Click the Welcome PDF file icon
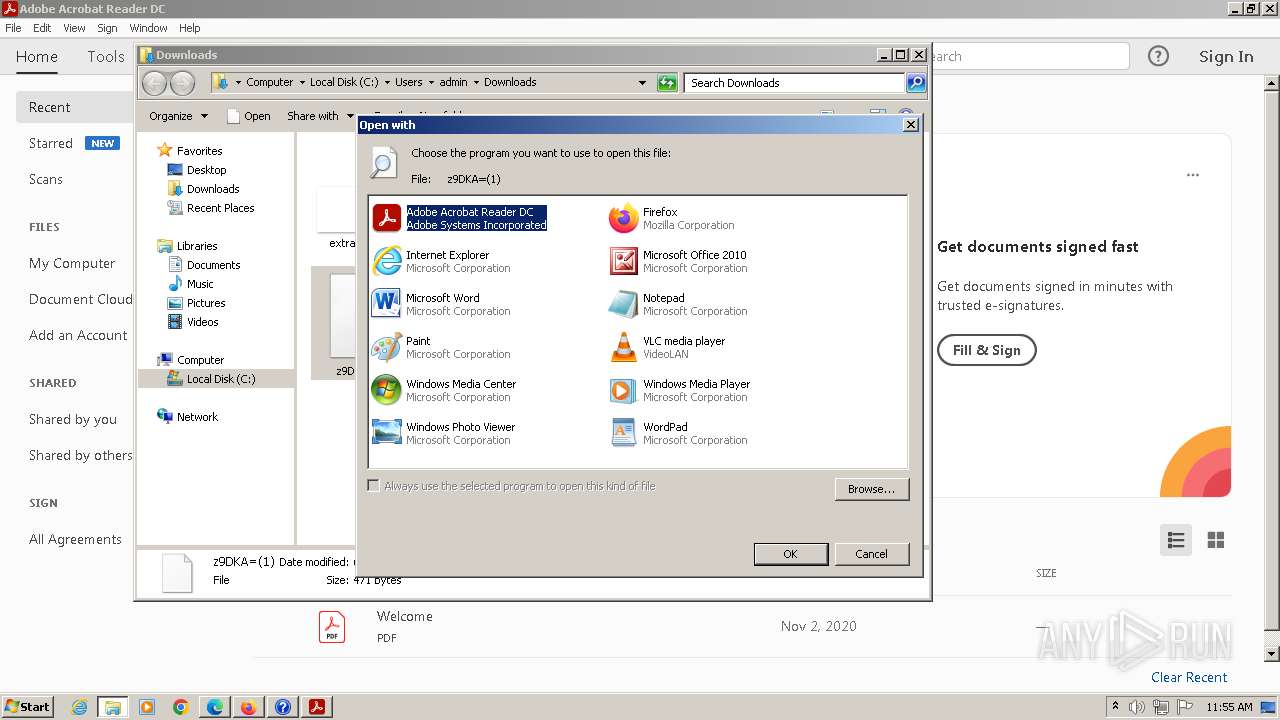1280x720 pixels. (x=332, y=627)
